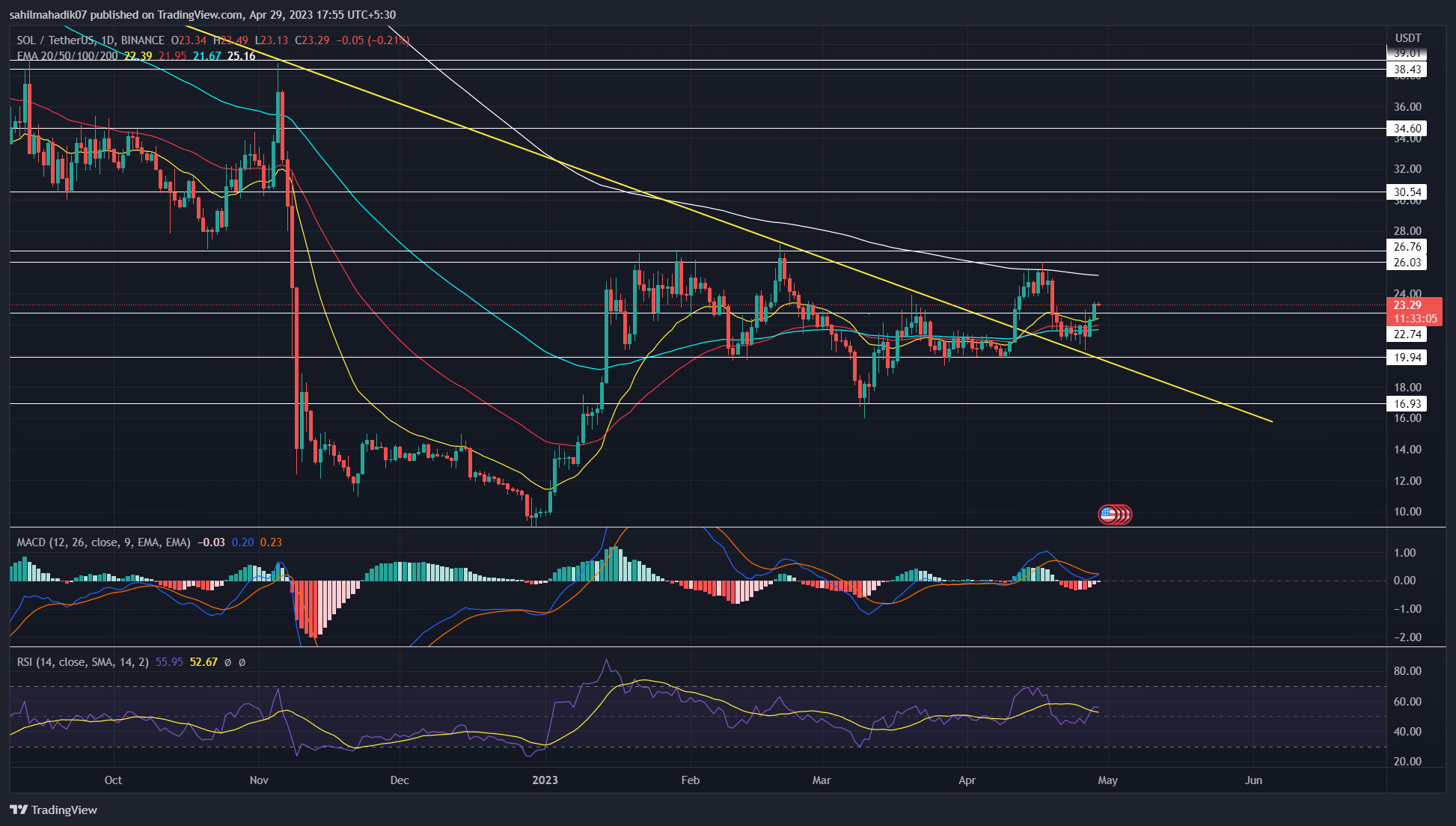Screen dimensions: 1456x826
Task: Click the candle countdown timer 11:33:05
Action: pyautogui.click(x=1415, y=319)
